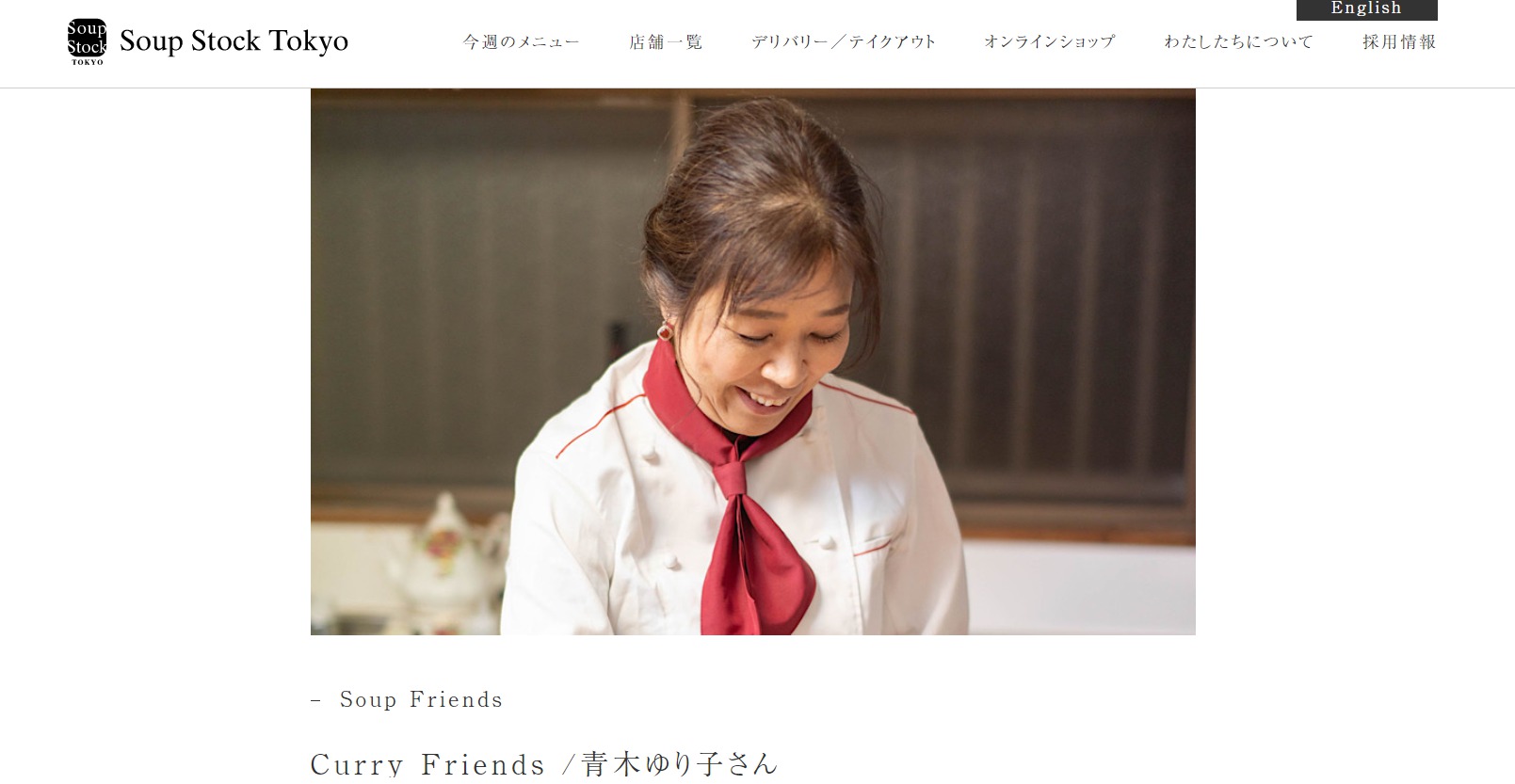Click the red earring in the photo
The height and width of the screenshot is (784, 1515).
665,331
